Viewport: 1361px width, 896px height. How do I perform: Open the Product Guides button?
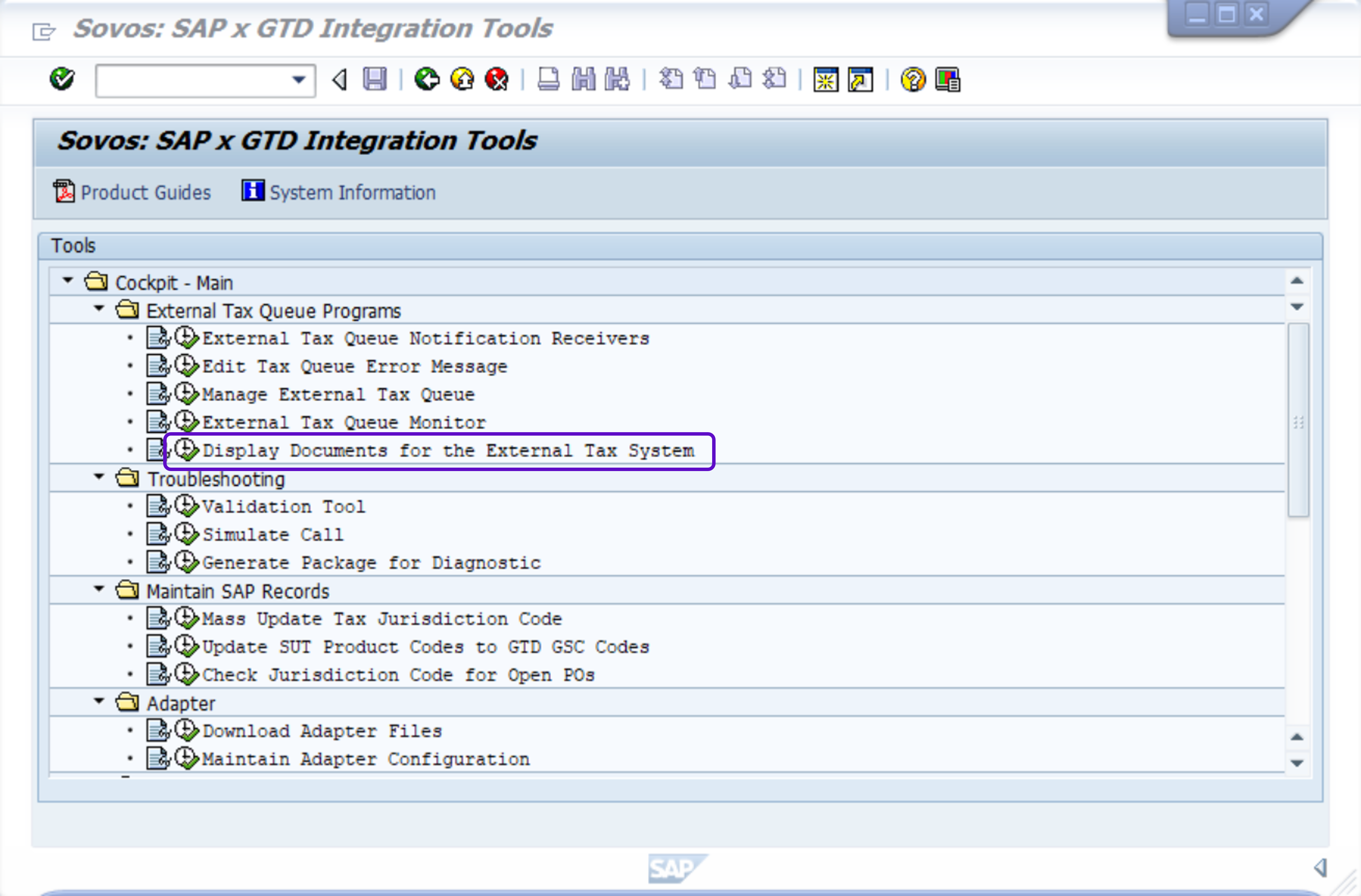pyautogui.click(x=132, y=193)
